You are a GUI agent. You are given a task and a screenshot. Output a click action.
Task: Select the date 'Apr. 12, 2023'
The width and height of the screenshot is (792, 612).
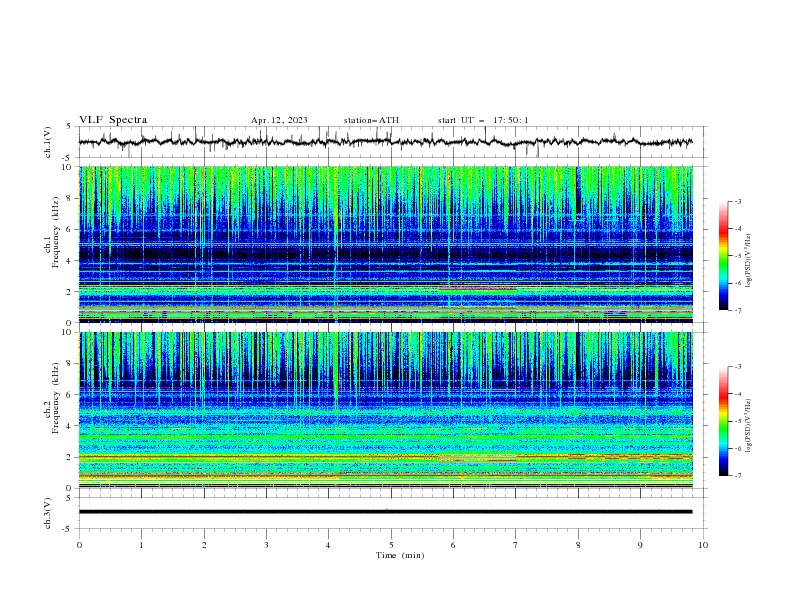(x=279, y=120)
